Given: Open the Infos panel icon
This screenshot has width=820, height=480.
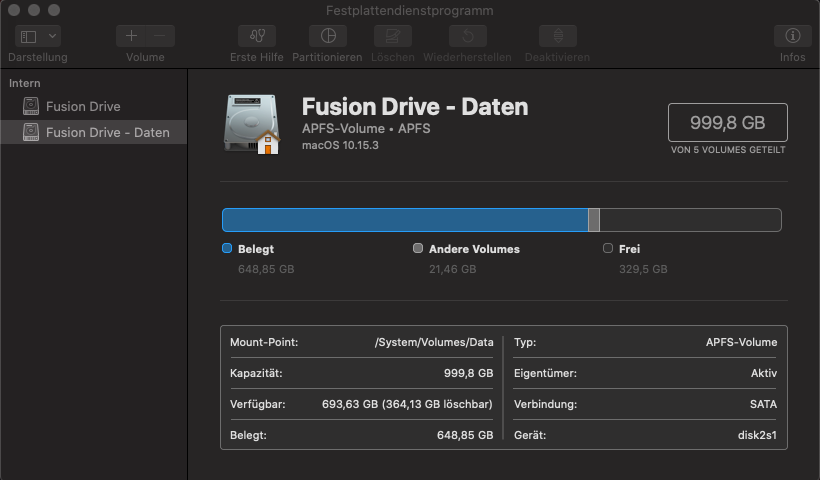Looking at the screenshot, I should point(792,36).
